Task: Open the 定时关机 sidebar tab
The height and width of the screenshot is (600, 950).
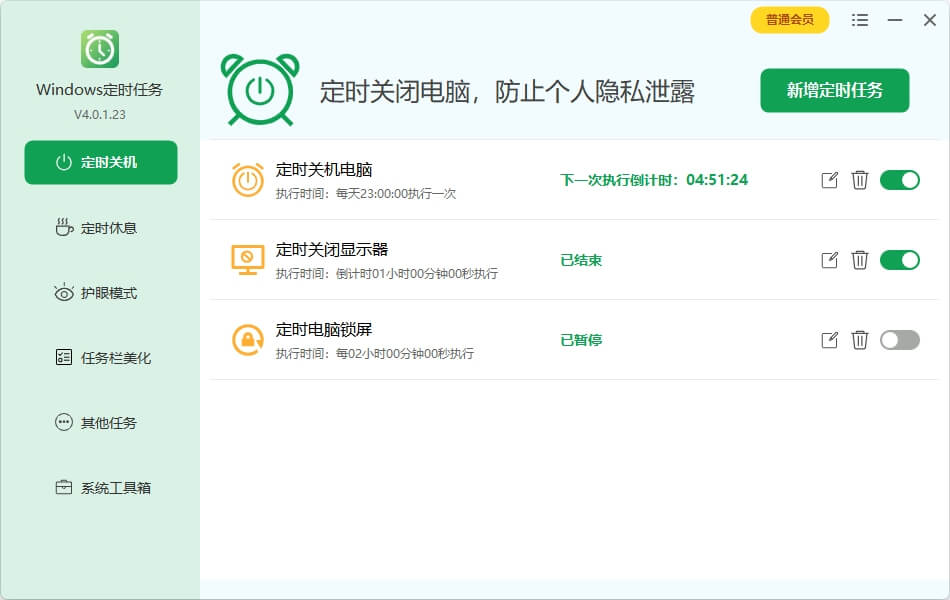Action: [x=101, y=162]
